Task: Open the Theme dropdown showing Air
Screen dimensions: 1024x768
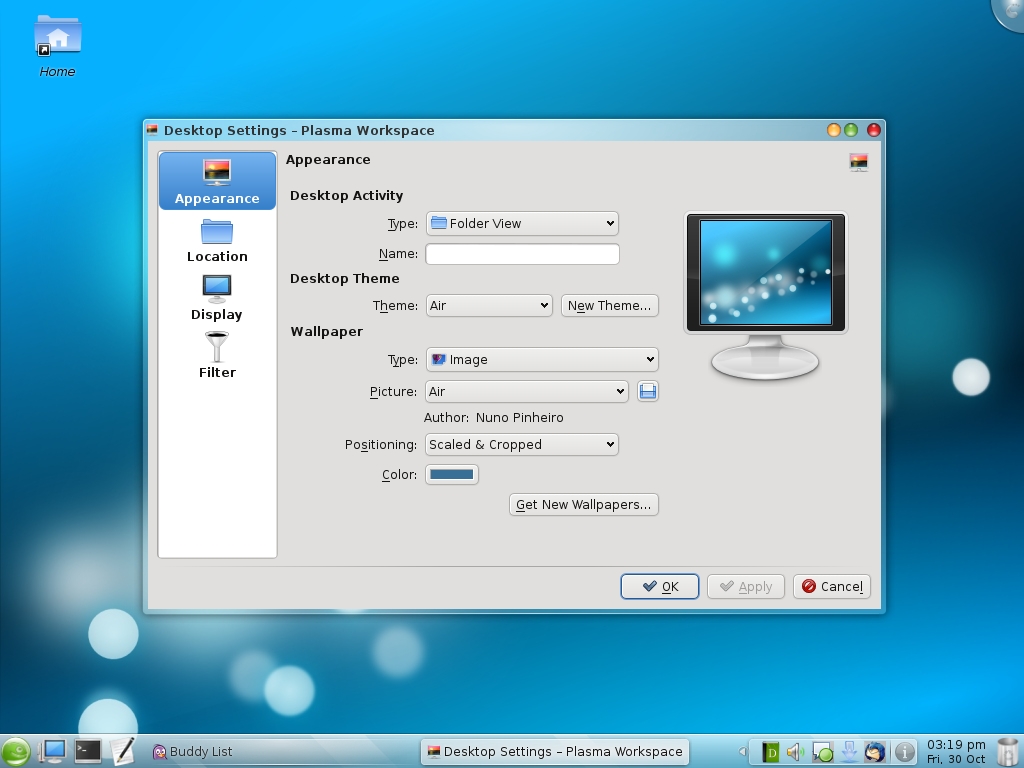Action: coord(489,306)
